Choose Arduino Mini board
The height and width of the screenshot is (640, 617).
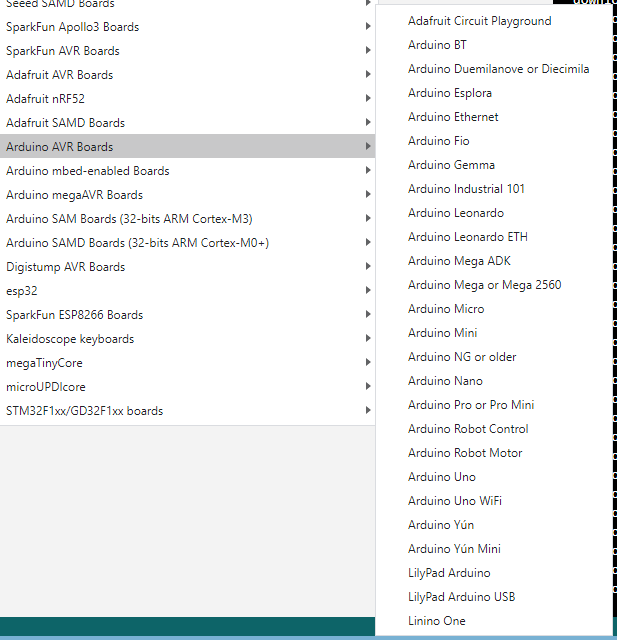click(494, 333)
